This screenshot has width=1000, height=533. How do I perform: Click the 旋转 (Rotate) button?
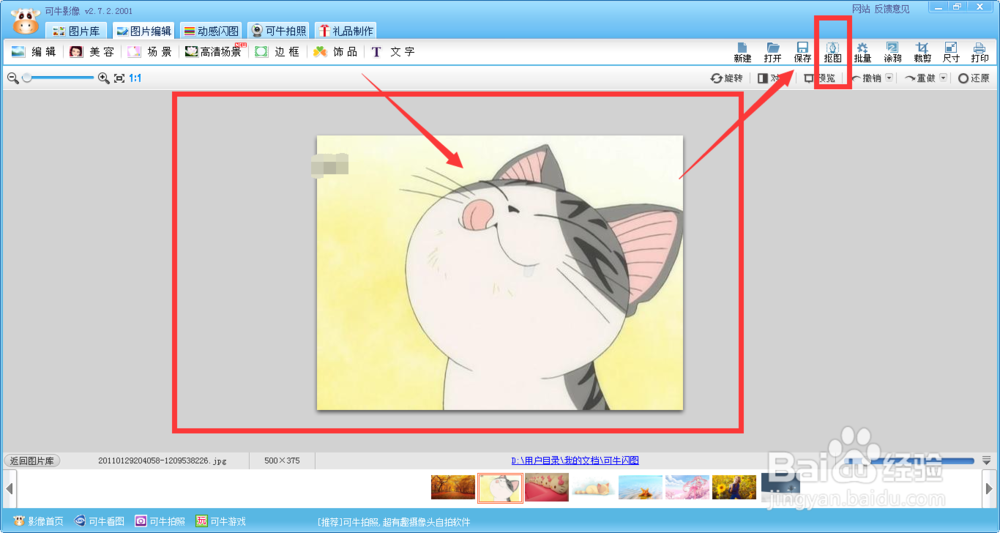click(727, 78)
